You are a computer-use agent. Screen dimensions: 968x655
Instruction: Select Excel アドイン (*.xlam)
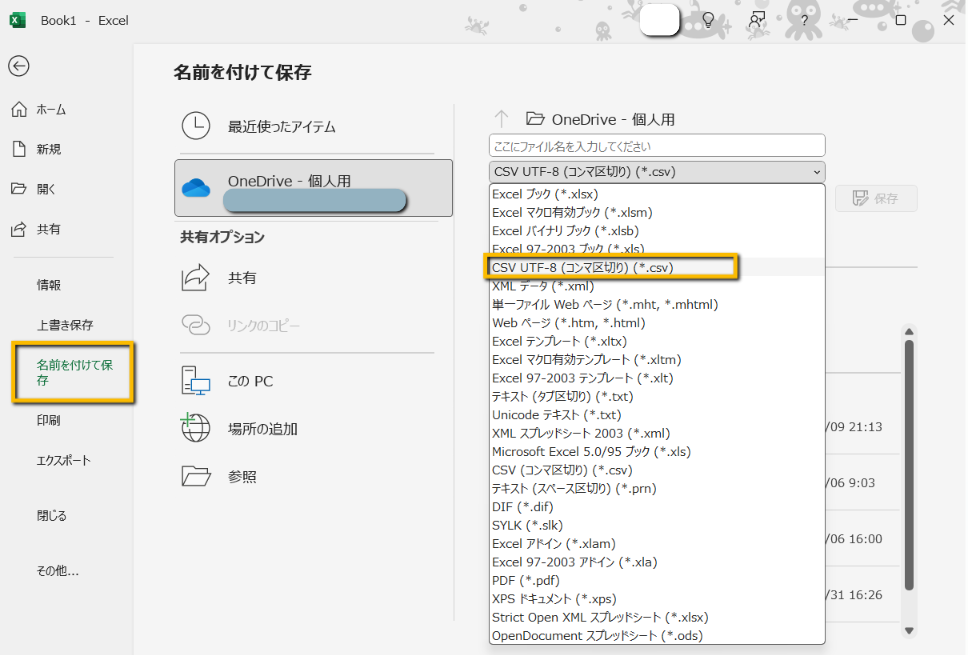657,544
